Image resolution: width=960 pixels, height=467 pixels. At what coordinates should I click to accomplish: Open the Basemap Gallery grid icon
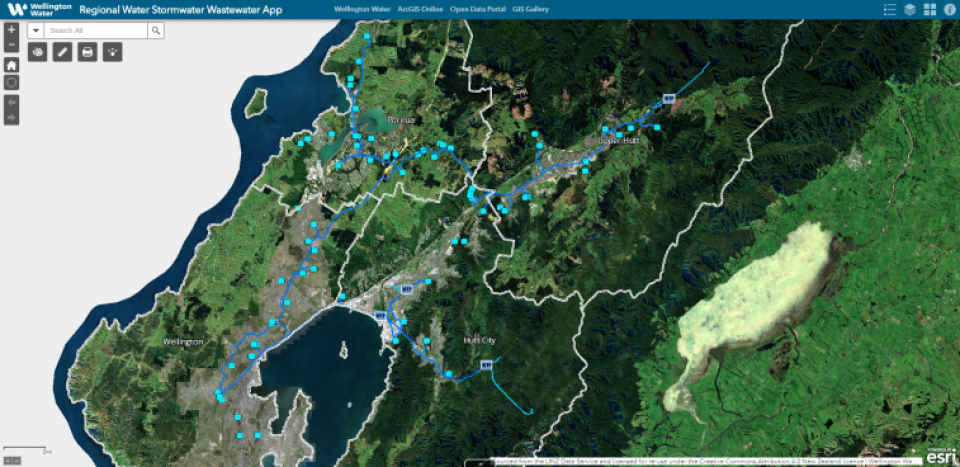(929, 9)
